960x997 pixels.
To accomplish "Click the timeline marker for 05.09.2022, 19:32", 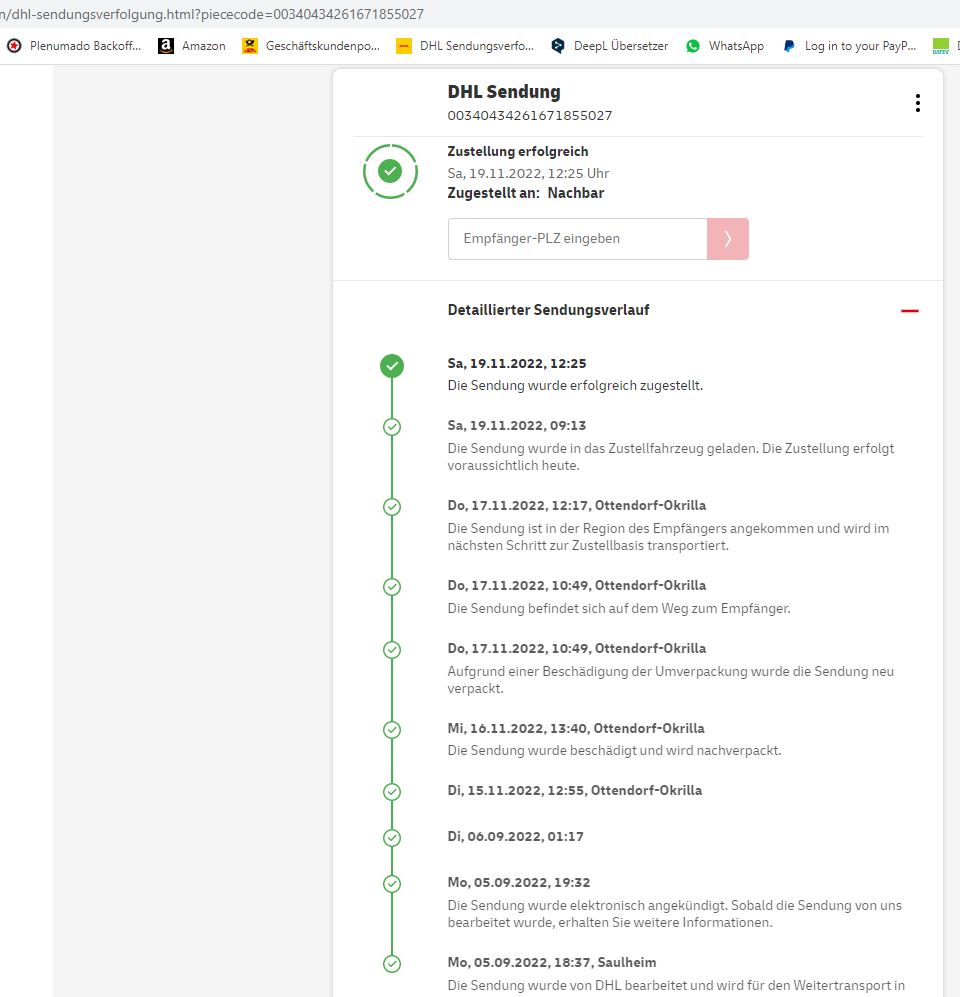I will point(392,884).
